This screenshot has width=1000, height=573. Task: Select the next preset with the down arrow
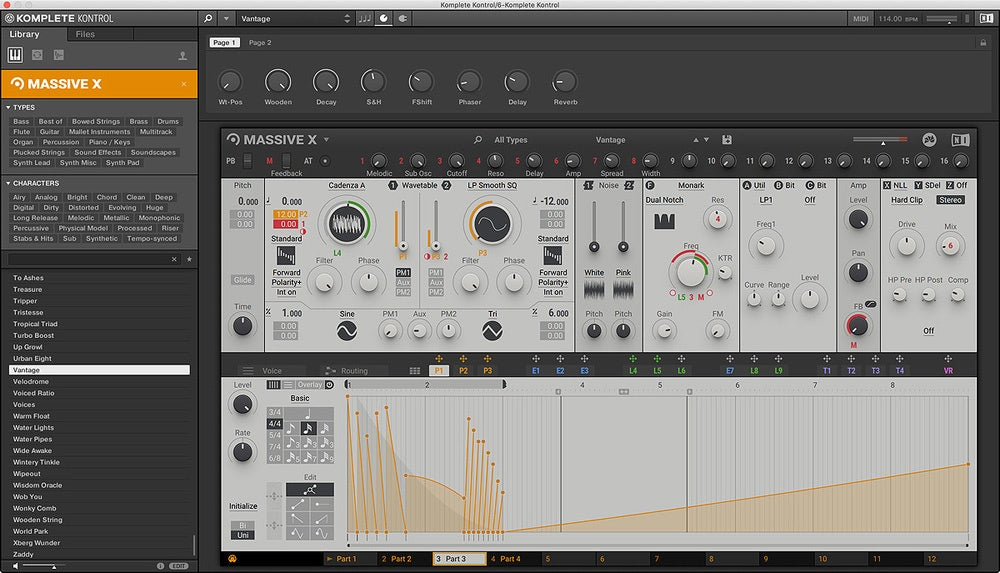707,140
